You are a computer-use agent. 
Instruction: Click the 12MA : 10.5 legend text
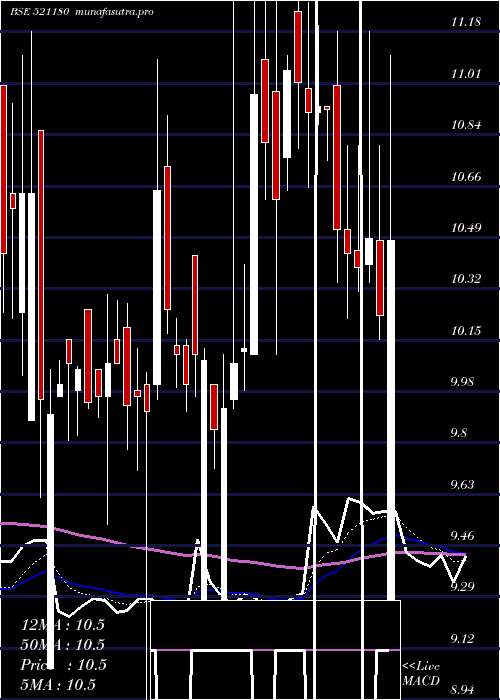tap(63, 625)
